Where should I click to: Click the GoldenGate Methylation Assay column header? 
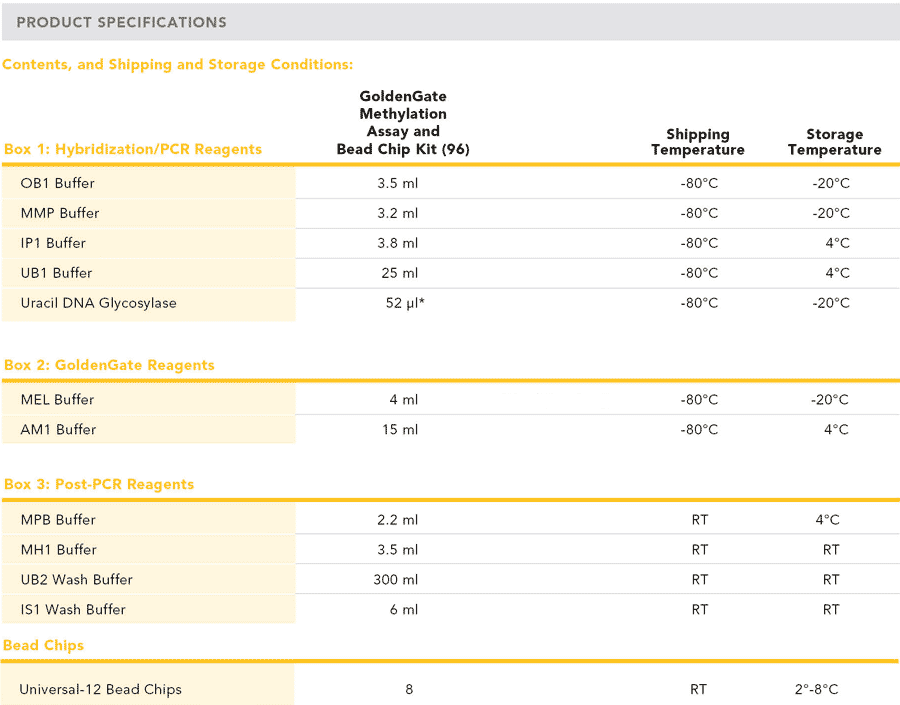pyautogui.click(x=403, y=122)
